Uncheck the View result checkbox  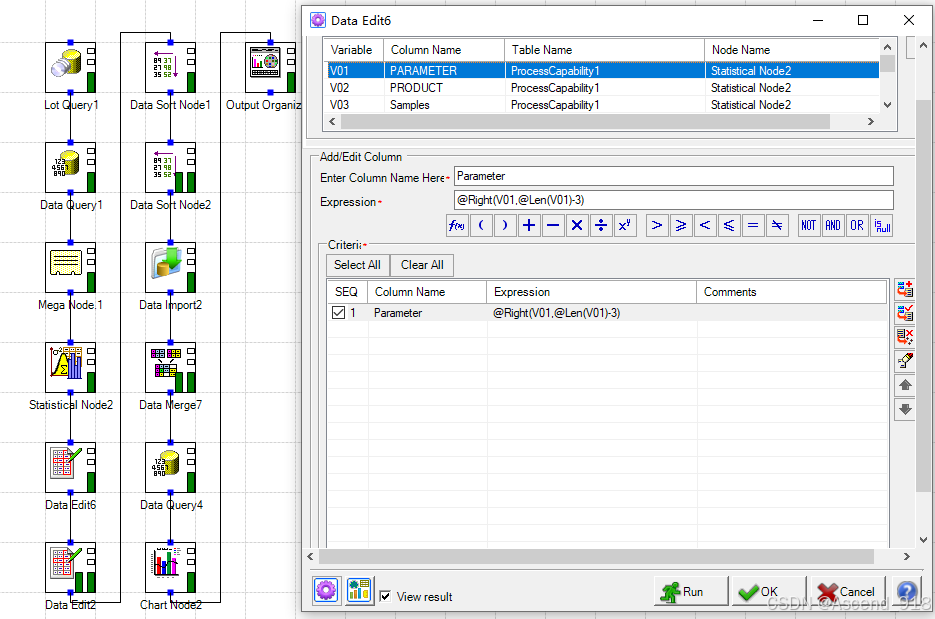[x=384, y=596]
